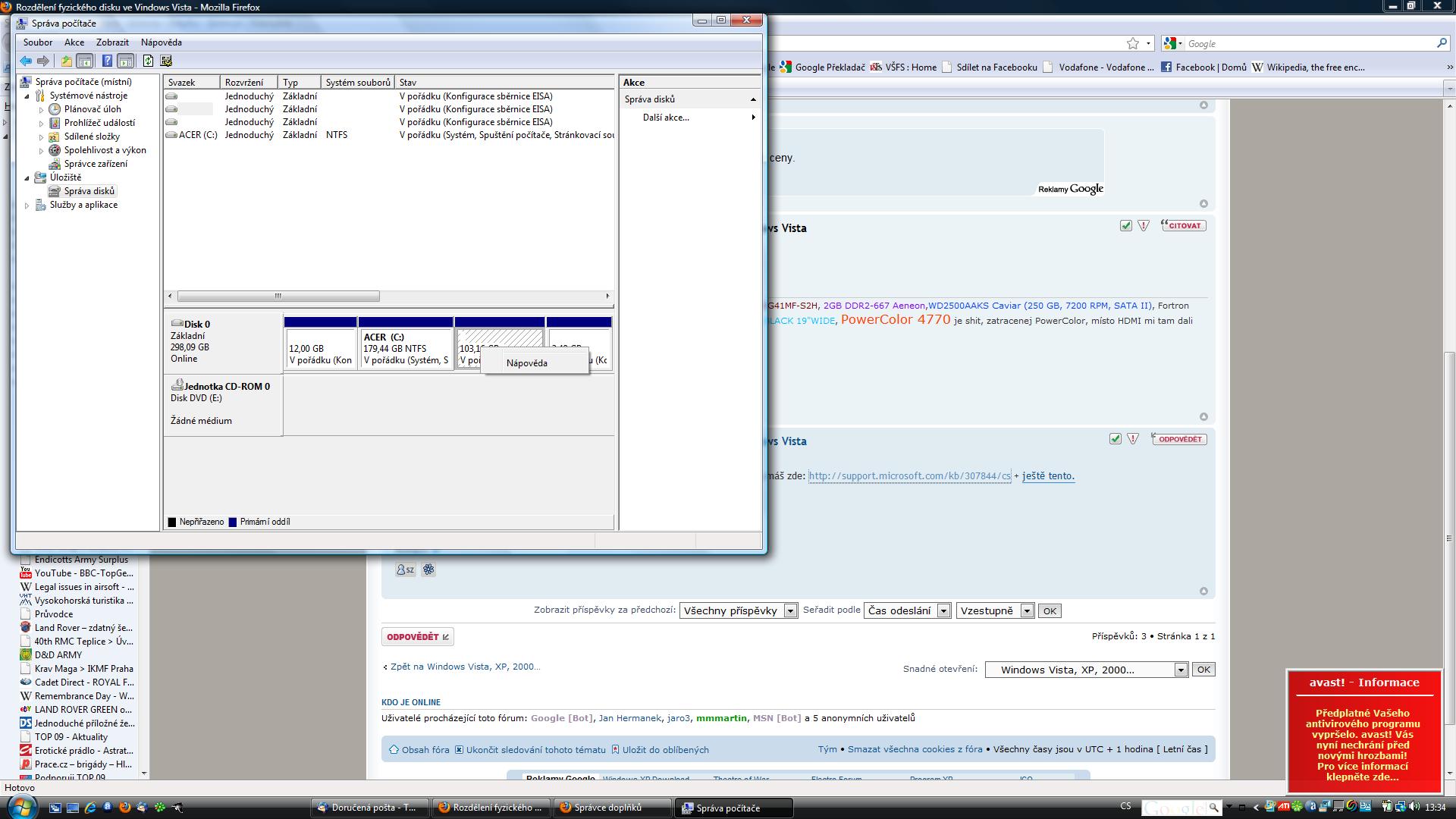The image size is (1456, 819).
Task: Expand the Další akce submenu arrow
Action: coord(753,118)
